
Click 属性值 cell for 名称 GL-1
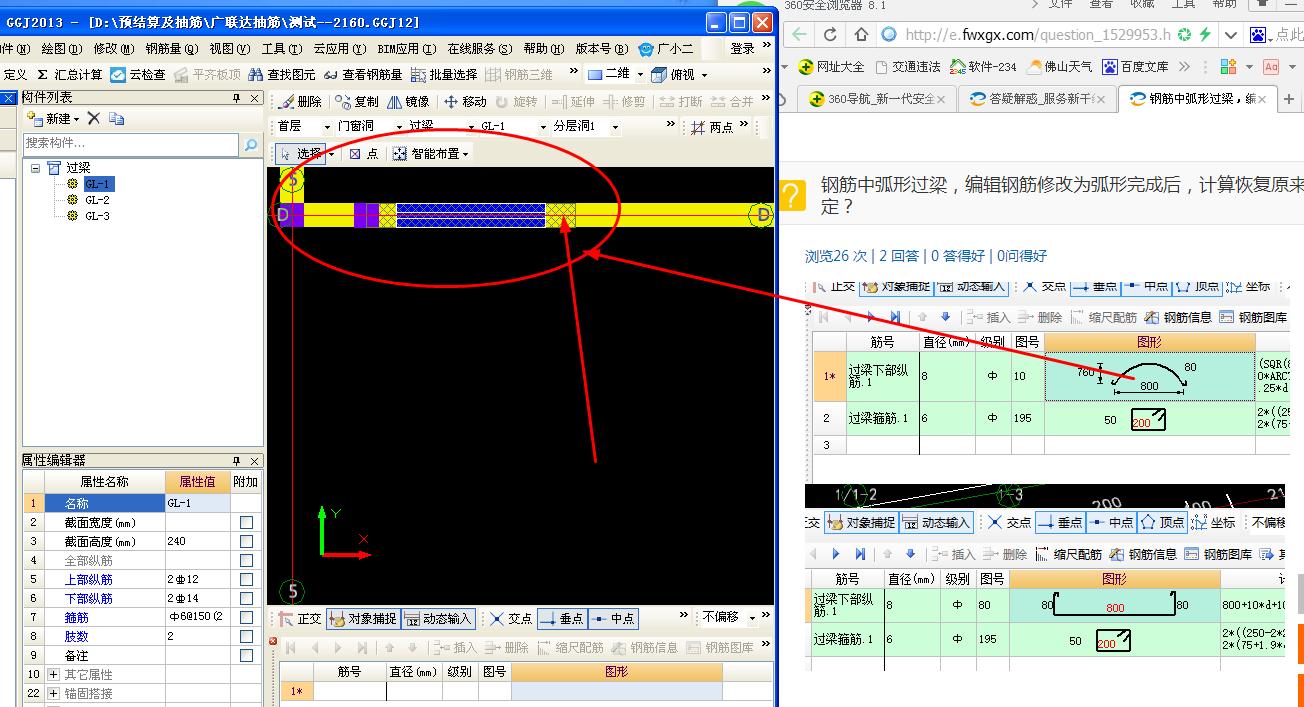tap(198, 504)
